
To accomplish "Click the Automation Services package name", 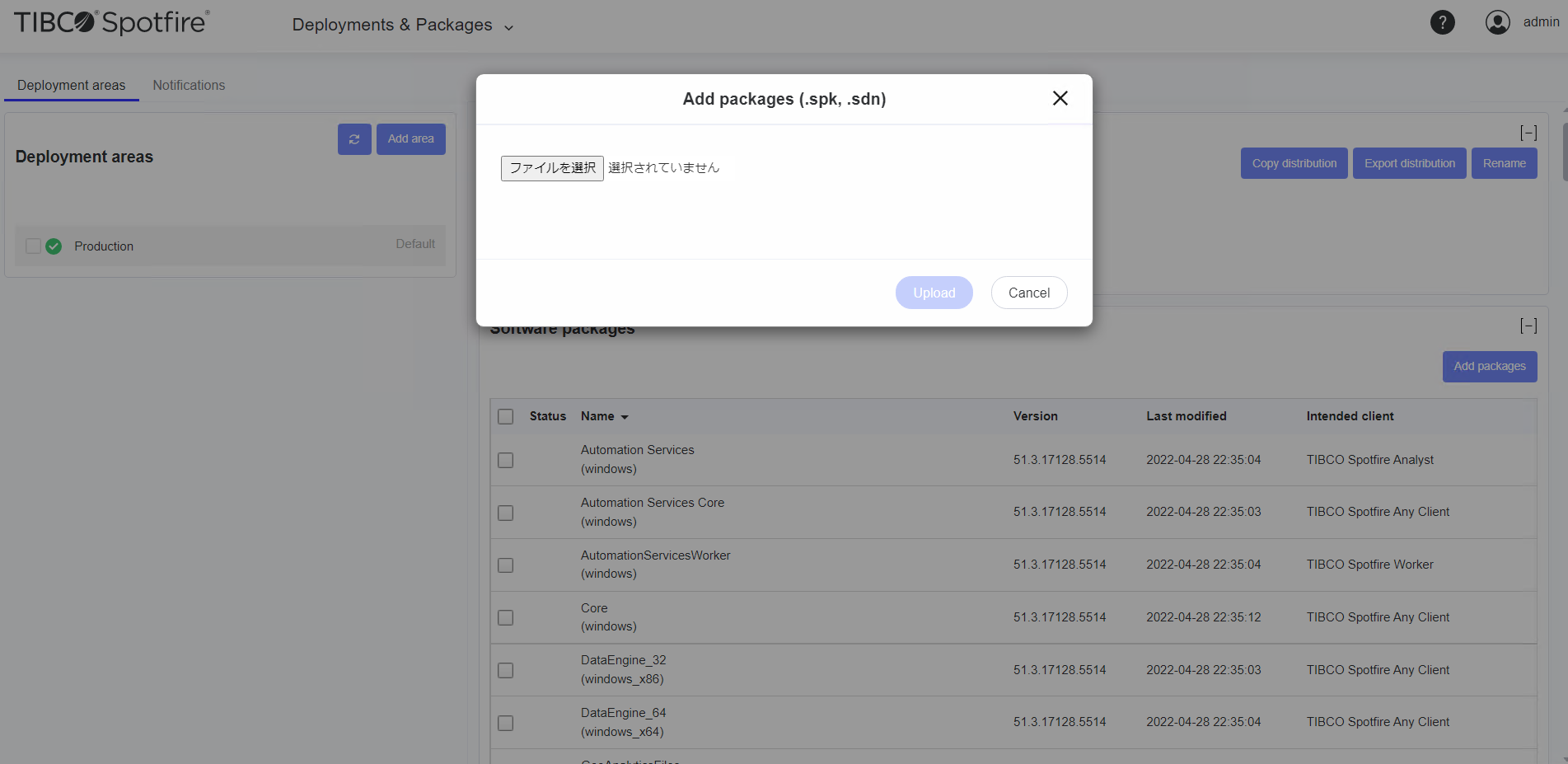I will point(638,450).
